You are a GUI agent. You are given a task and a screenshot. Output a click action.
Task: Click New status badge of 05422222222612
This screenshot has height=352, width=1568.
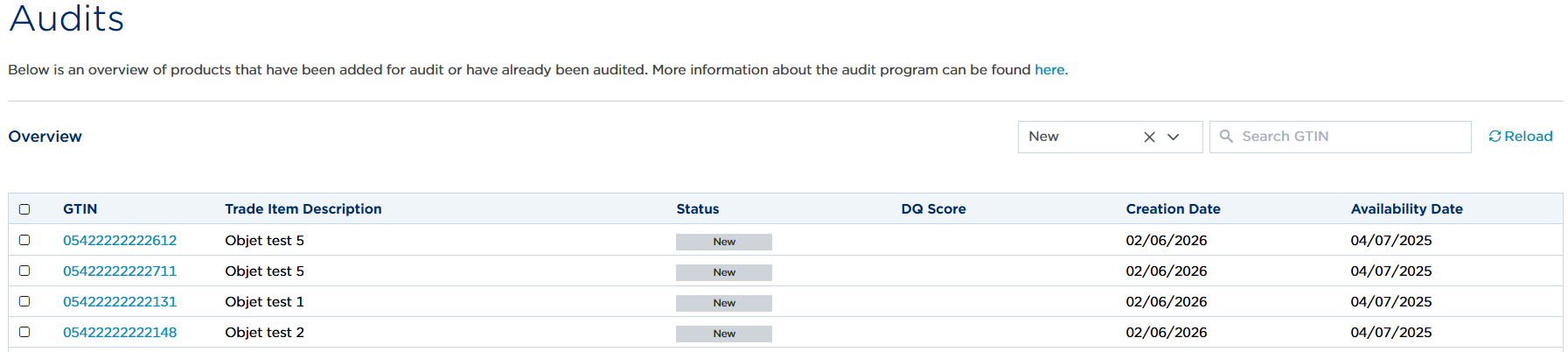pyautogui.click(x=724, y=242)
